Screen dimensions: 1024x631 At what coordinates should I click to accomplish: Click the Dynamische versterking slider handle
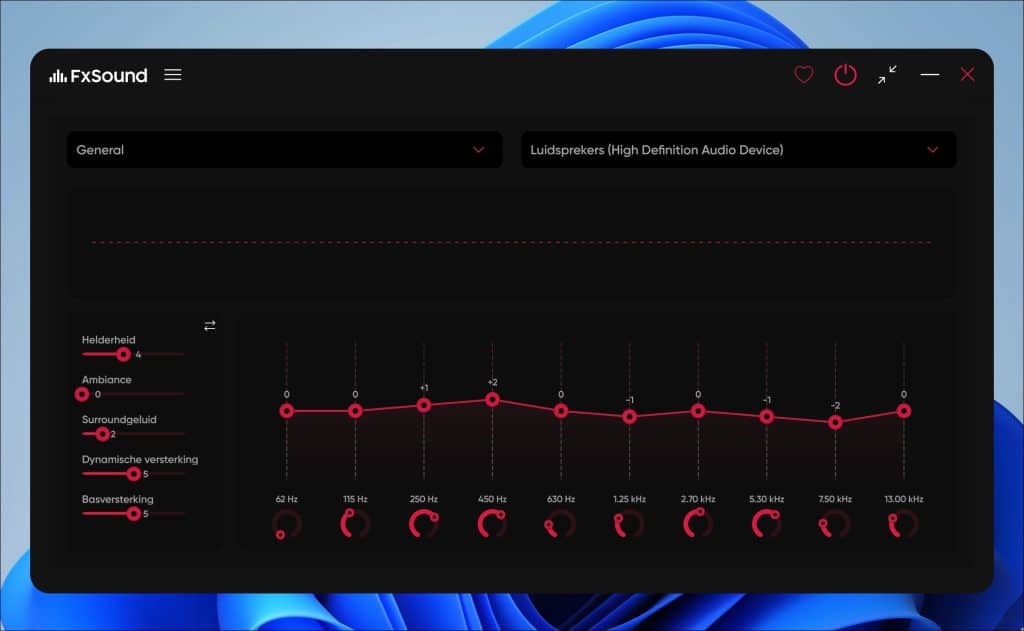(x=133, y=474)
